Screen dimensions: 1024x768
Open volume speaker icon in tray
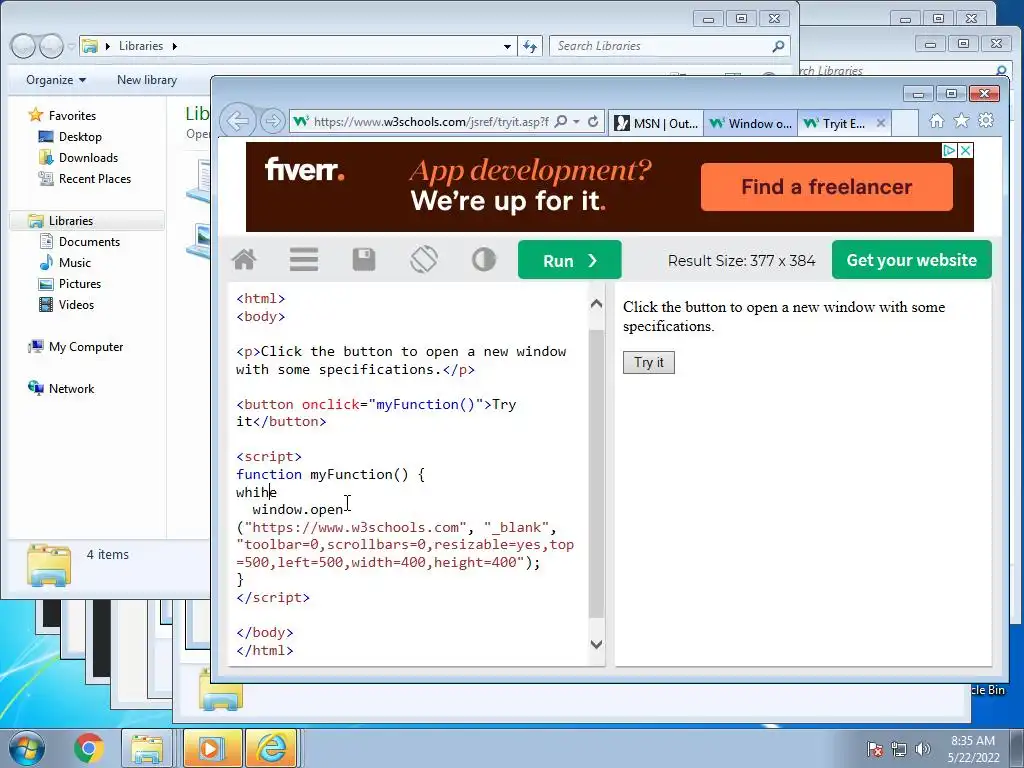coord(922,749)
